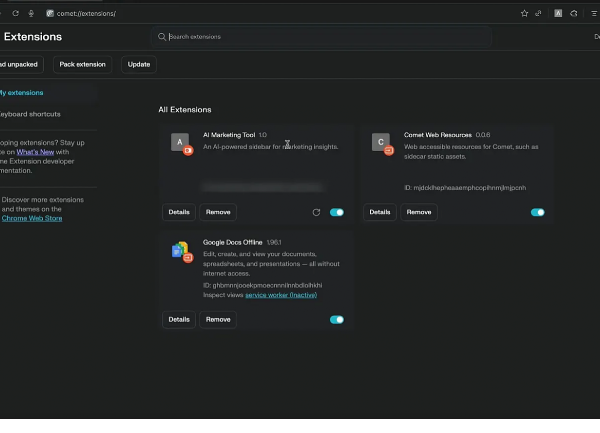Open Details for AI Marketing Tool
The image size is (600, 433).
click(179, 212)
